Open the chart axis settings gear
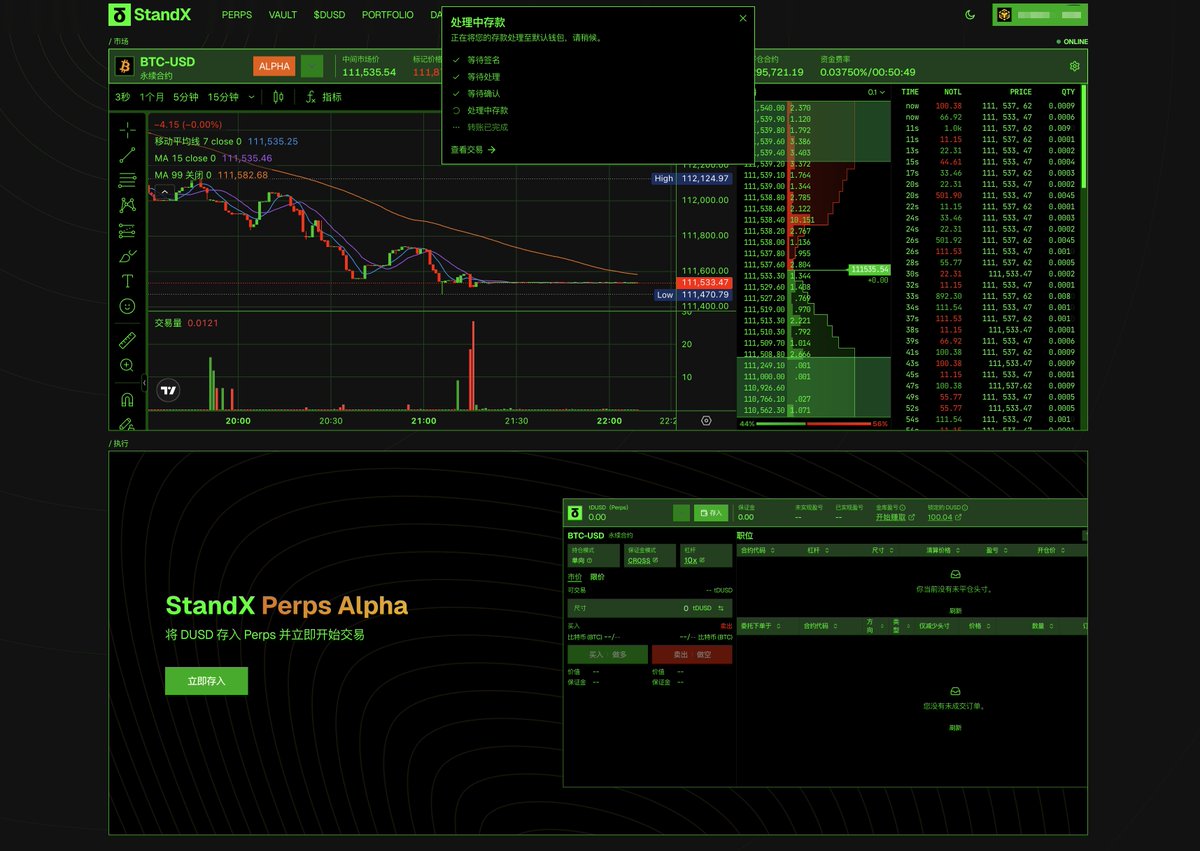Screen dimensions: 1200x851 tap(706, 421)
